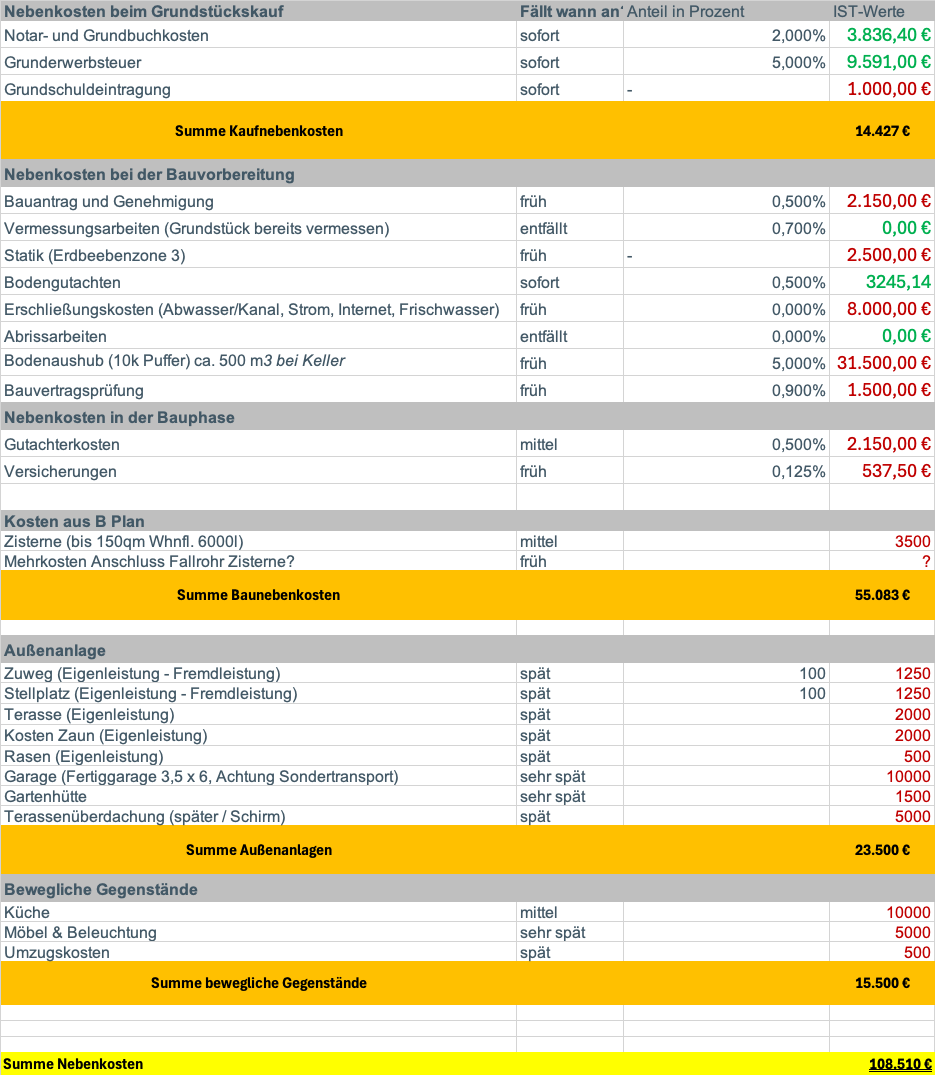935x1075 pixels.
Task: Select the Terassenüberdachung cost 5000
Action: click(912, 816)
